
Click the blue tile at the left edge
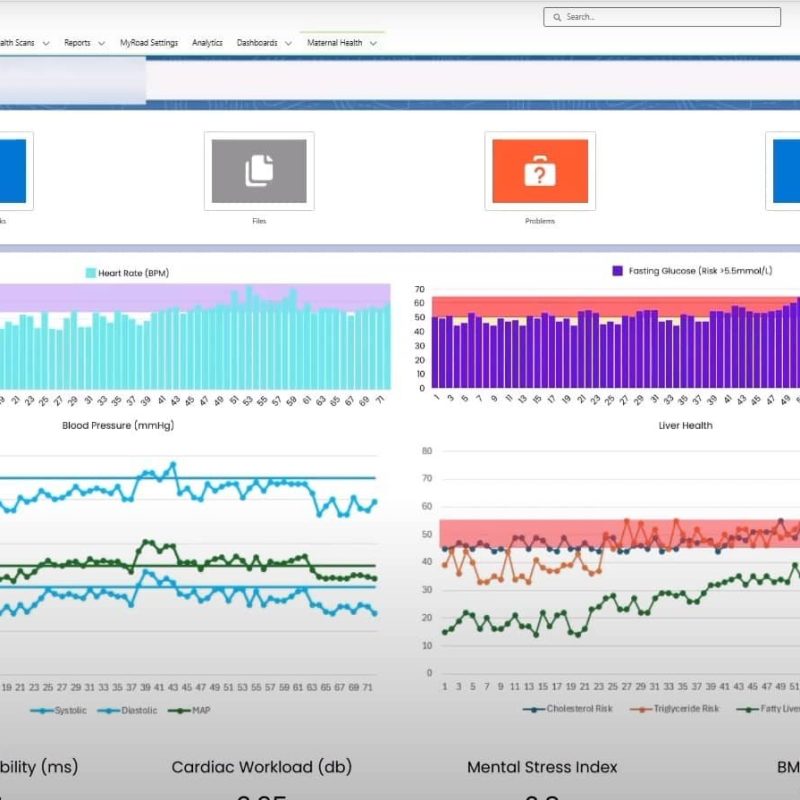coord(12,171)
